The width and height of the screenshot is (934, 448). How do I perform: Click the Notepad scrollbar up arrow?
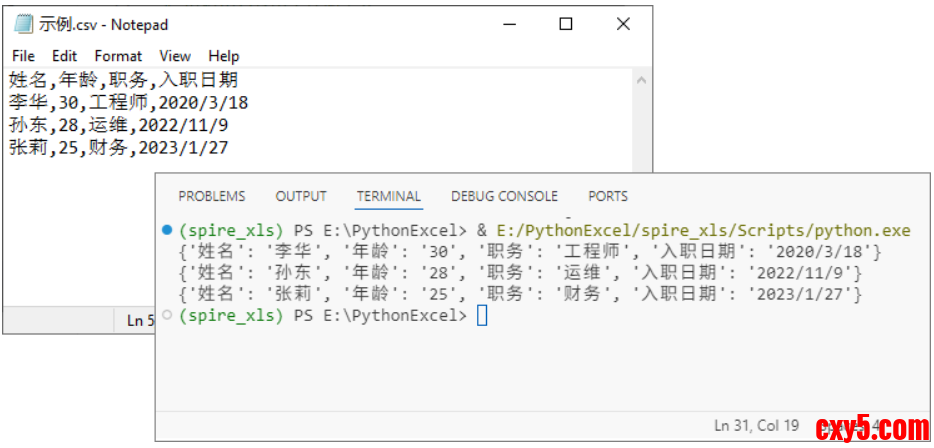click(x=642, y=79)
